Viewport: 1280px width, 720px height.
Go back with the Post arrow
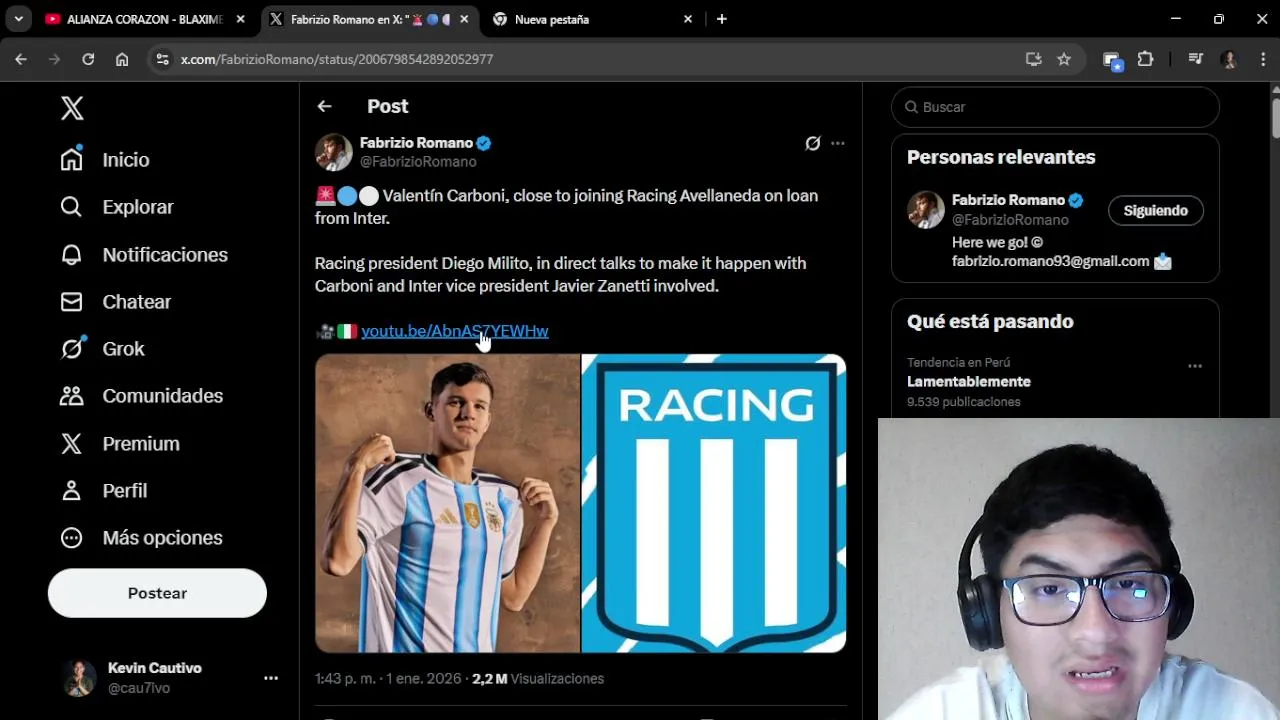tap(324, 106)
